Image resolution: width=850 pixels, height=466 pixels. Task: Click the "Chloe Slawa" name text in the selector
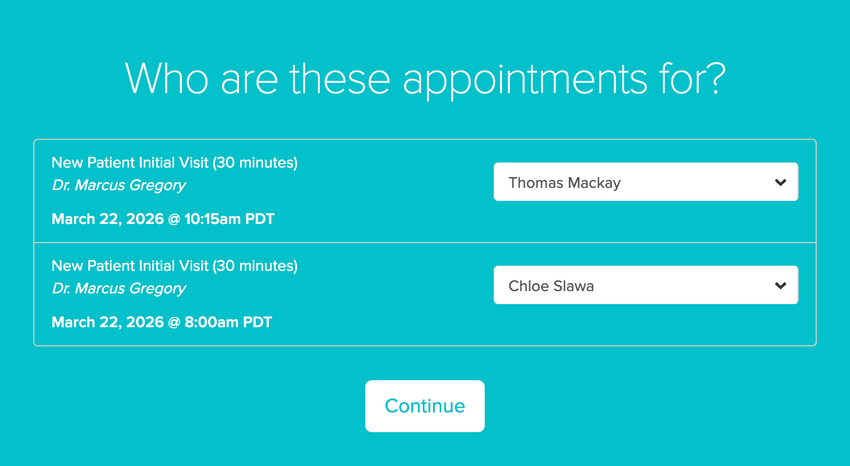pos(551,286)
